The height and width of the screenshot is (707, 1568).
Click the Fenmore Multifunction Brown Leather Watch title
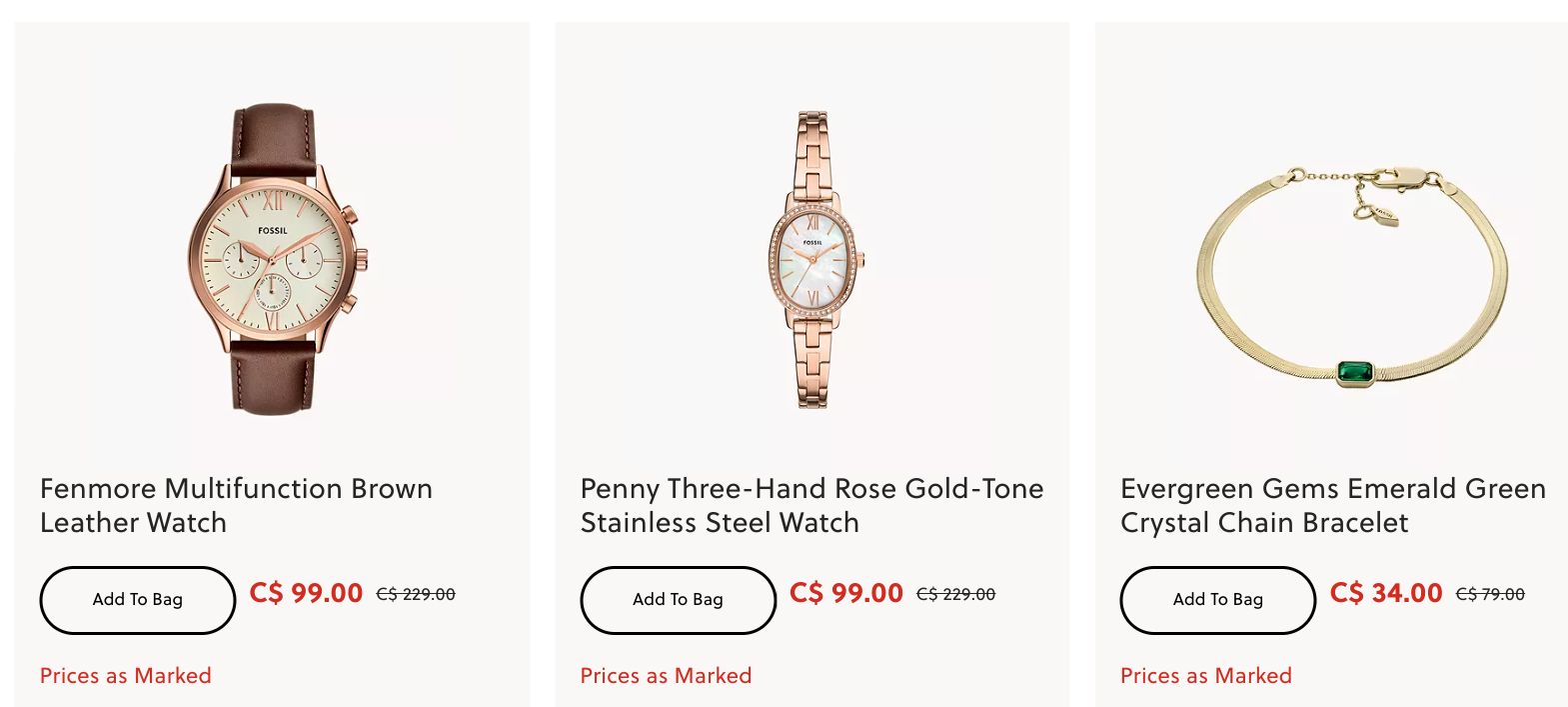coord(236,505)
